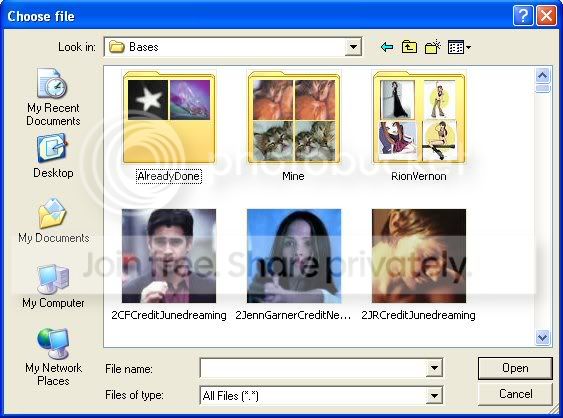Open My Computer in places bar
The width and height of the screenshot is (563, 418).
point(53,286)
